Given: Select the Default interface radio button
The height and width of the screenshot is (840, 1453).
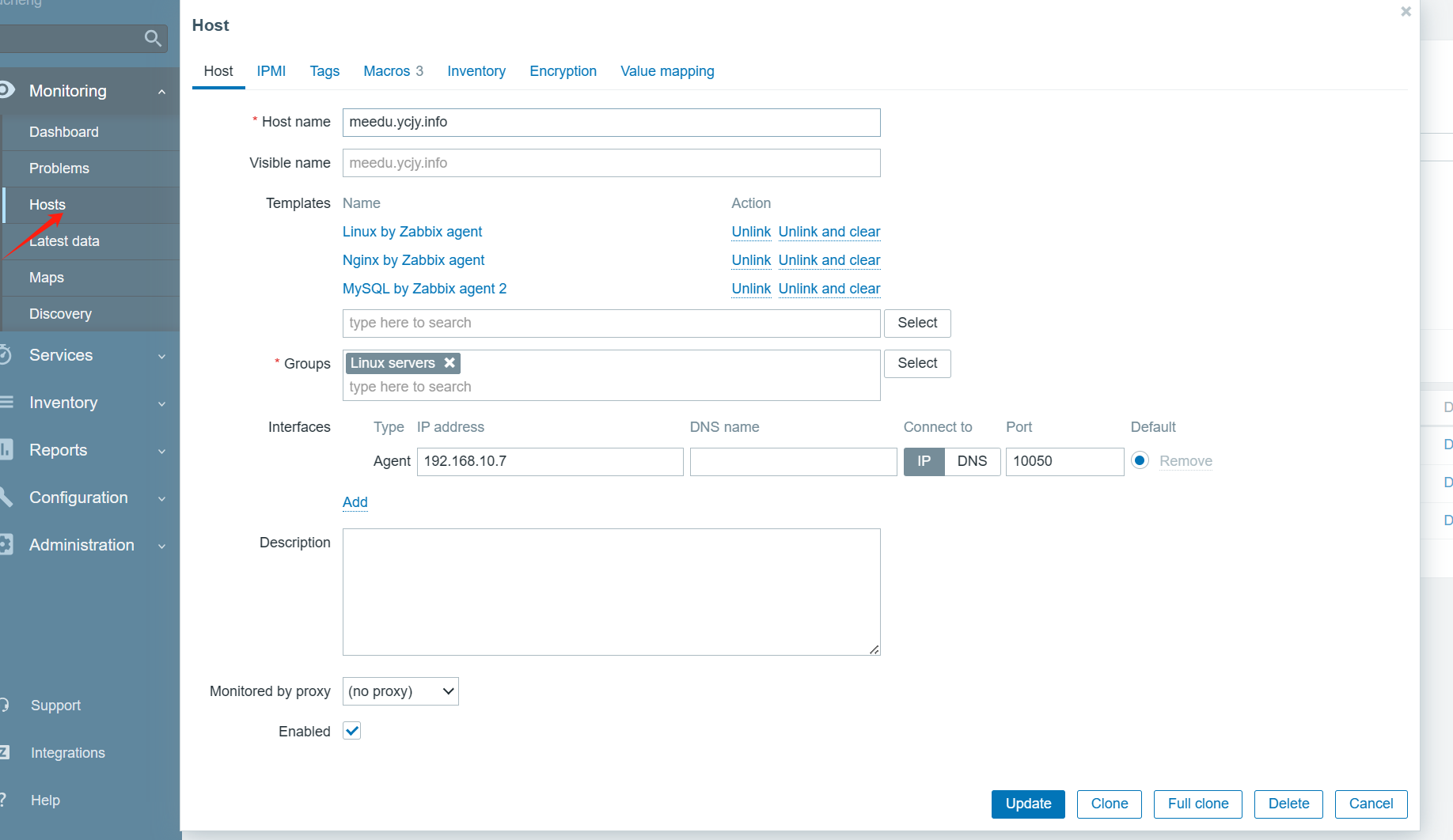Looking at the screenshot, I should coord(1140,460).
